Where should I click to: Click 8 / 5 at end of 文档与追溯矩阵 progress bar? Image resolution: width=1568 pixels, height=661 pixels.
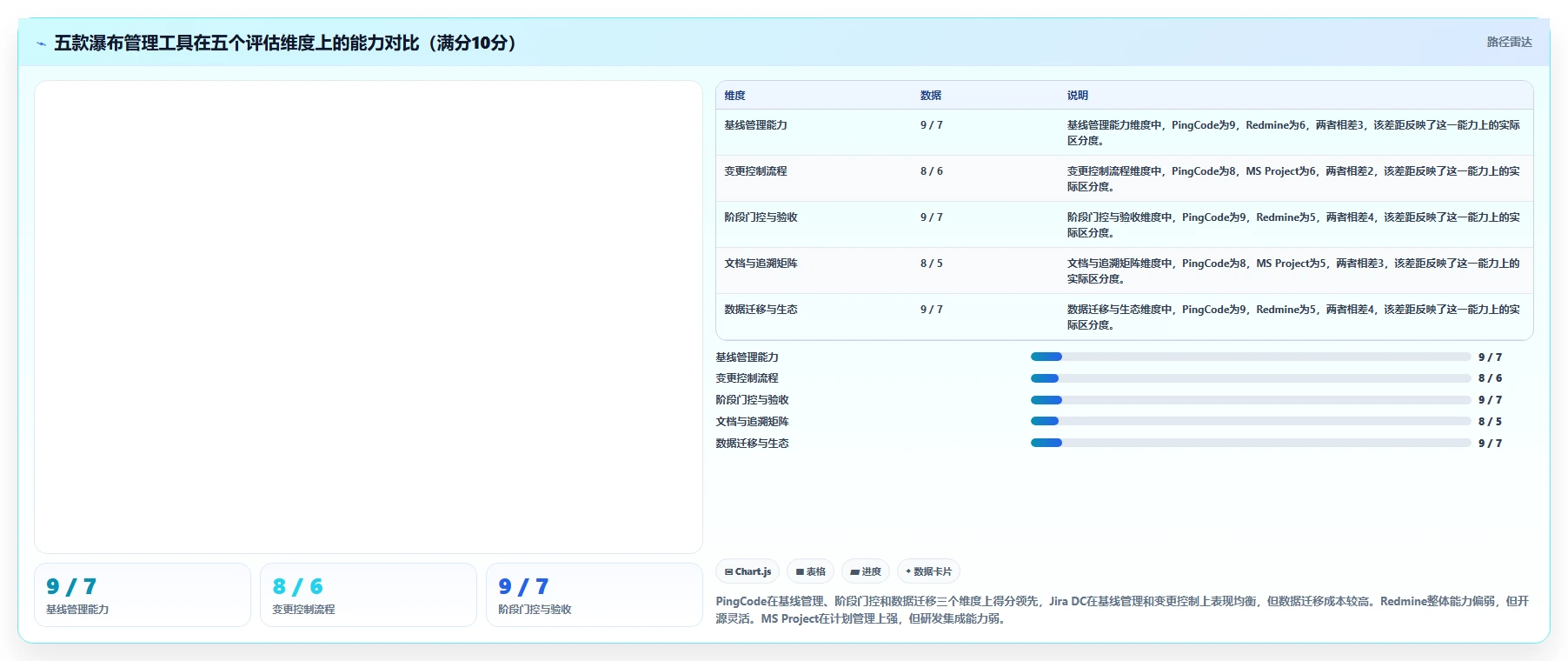coord(1490,422)
